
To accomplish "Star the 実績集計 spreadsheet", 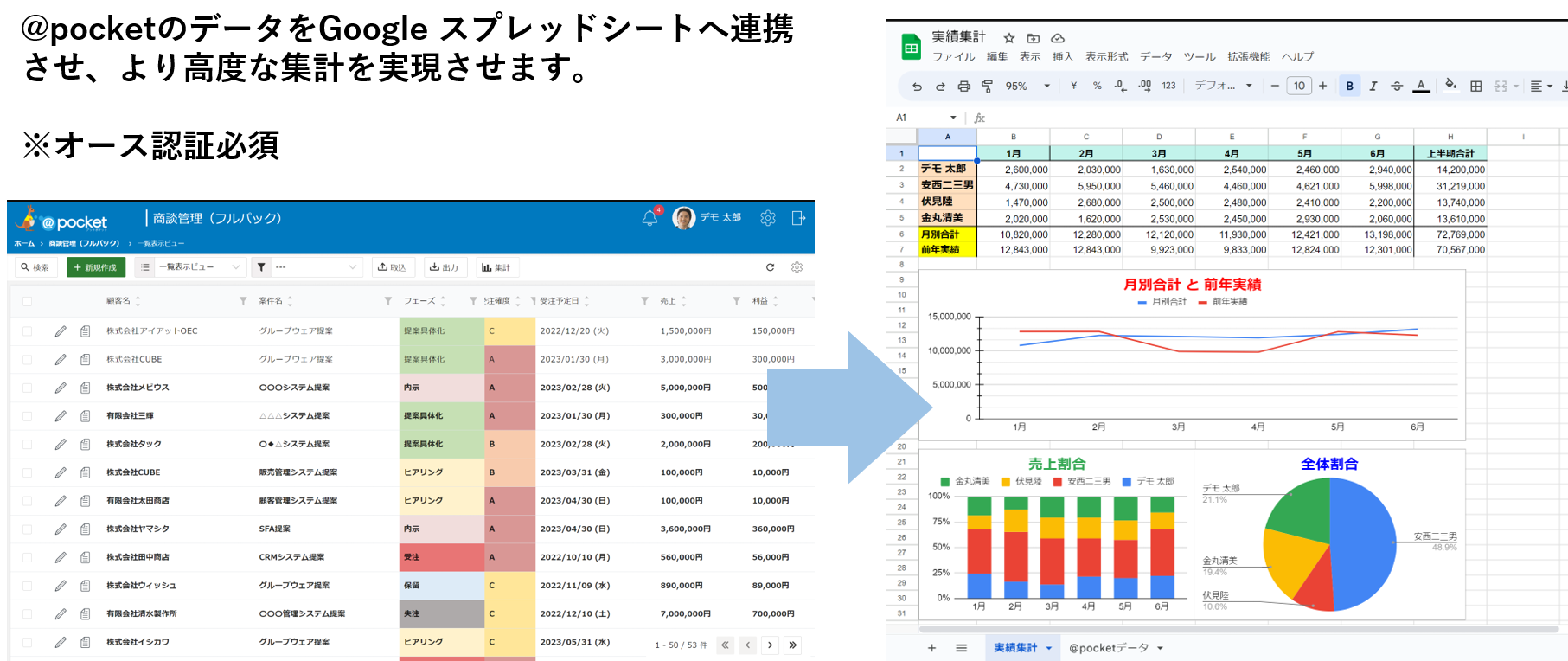I will click(1008, 38).
